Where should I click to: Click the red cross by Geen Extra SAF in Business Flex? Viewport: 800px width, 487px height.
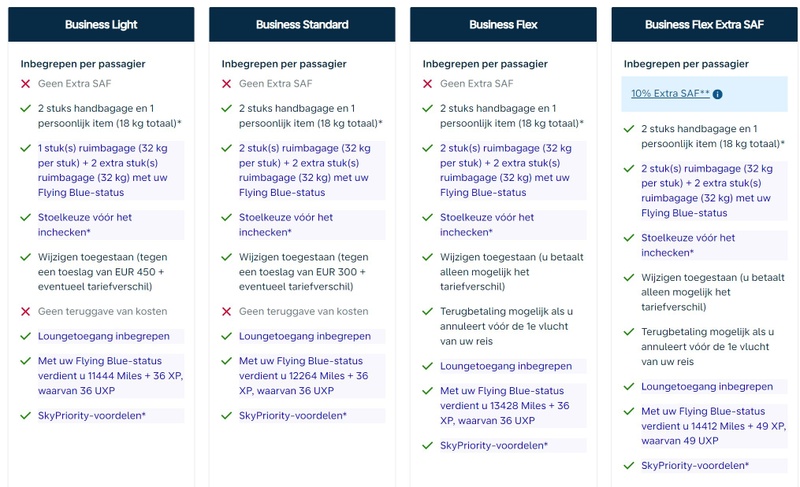pyautogui.click(x=428, y=84)
